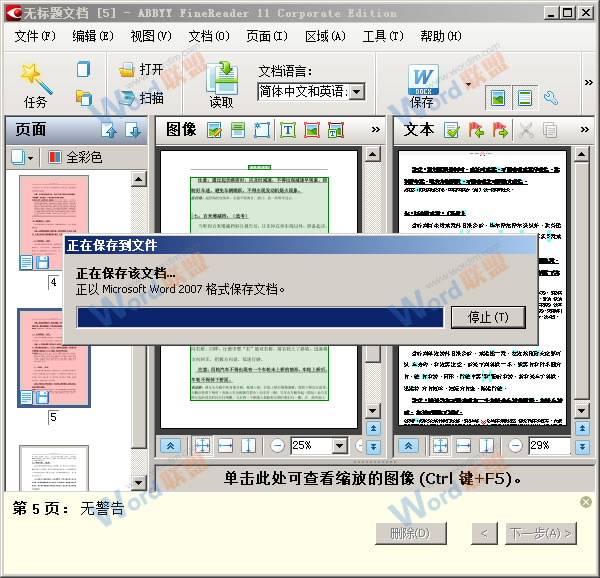Viewport: 600px width, 578px height.
Task: Click the analyze page layout icon
Action: pos(262,130)
